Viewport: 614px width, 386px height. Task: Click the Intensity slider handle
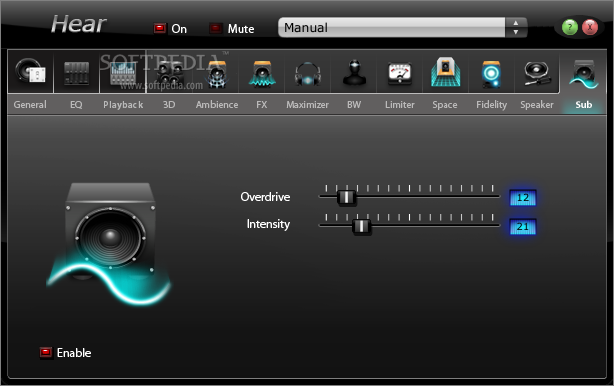pyautogui.click(x=361, y=226)
